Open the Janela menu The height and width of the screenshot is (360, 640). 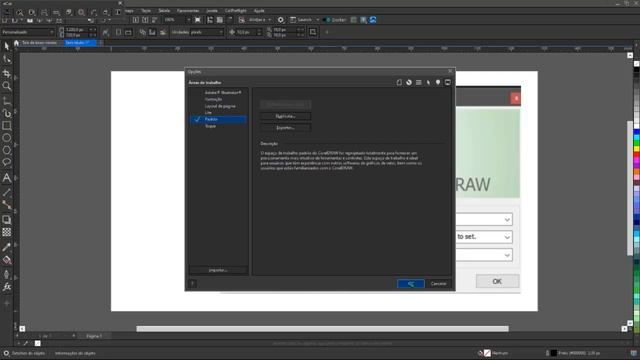coord(211,11)
